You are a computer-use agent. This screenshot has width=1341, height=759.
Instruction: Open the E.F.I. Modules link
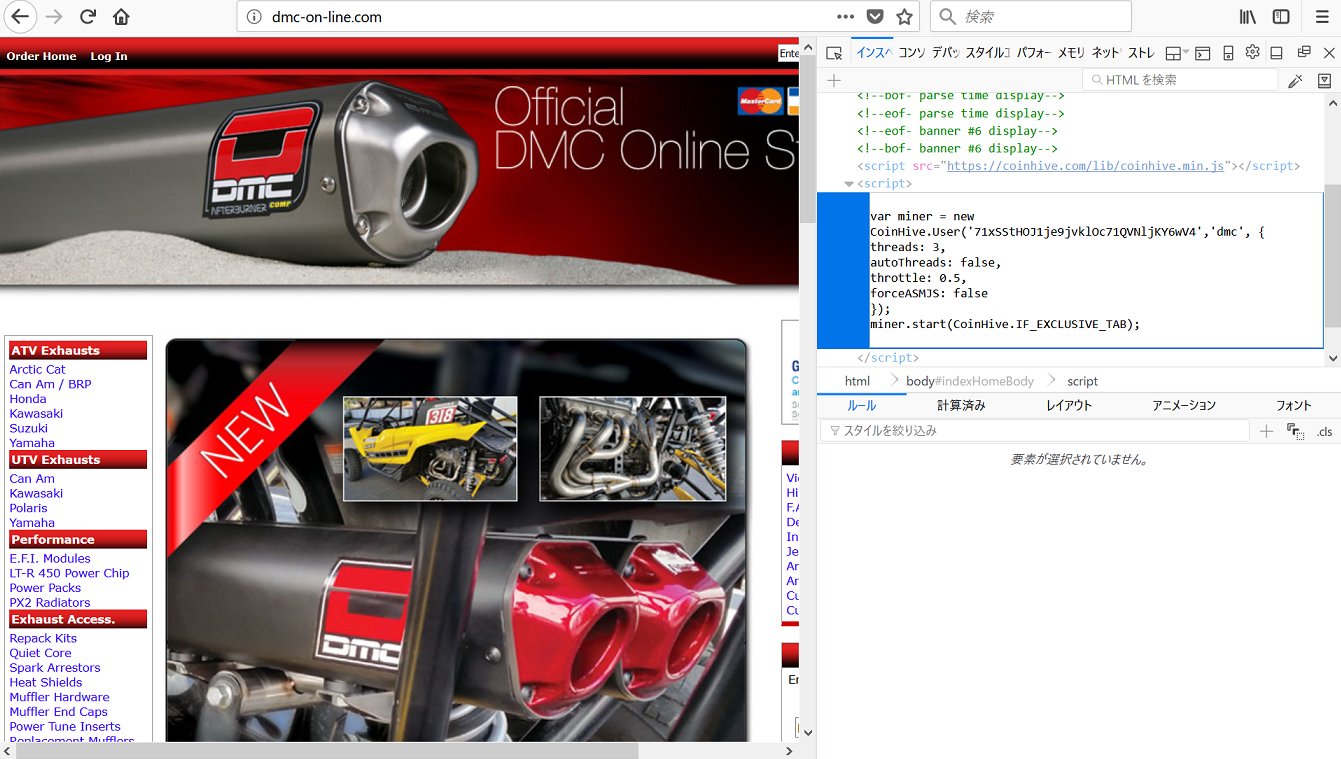[x=50, y=559]
